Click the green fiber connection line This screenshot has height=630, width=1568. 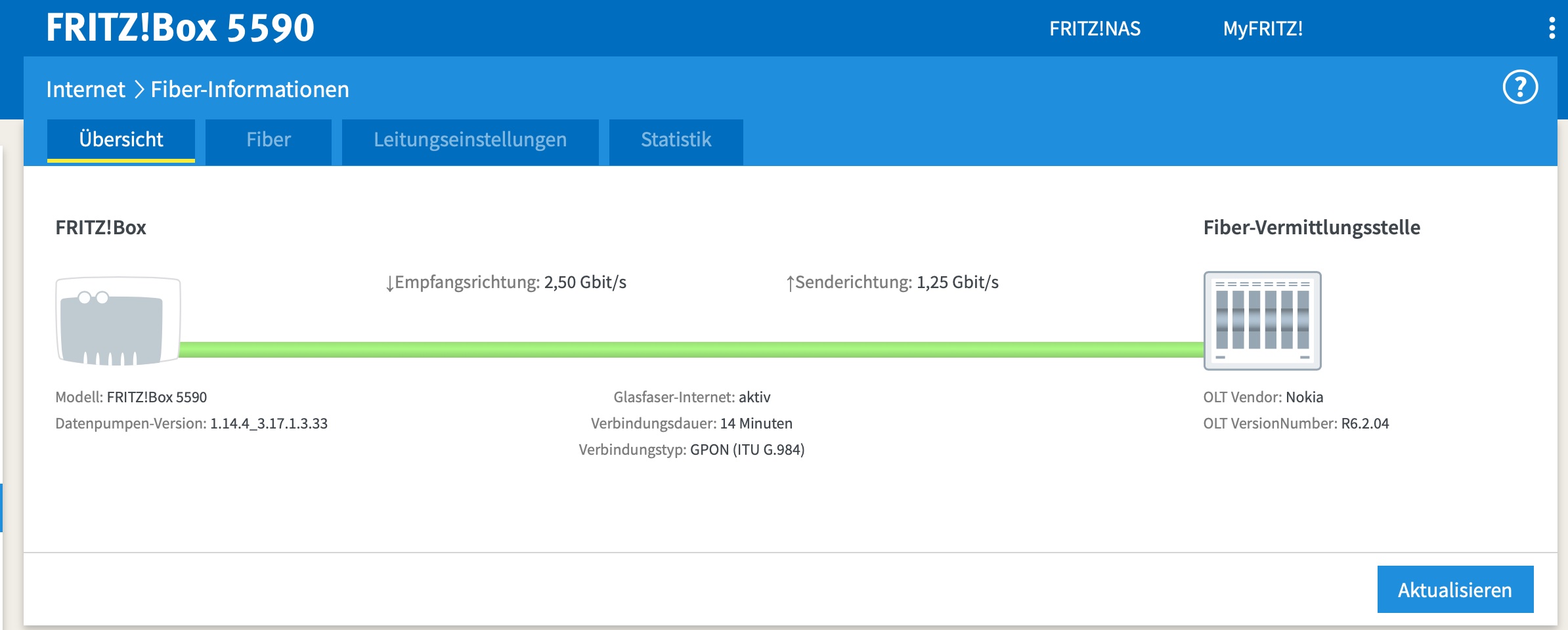point(691,349)
